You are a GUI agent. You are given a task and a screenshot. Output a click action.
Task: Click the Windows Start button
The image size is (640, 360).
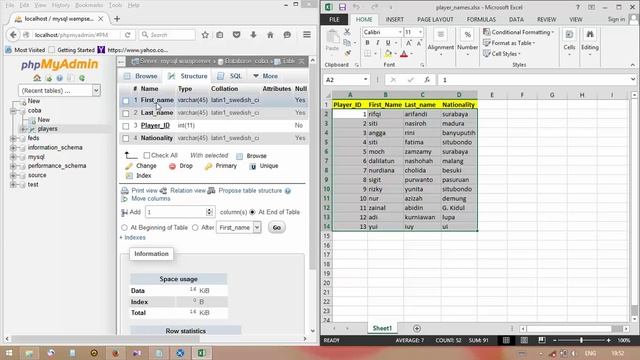pos(9,353)
